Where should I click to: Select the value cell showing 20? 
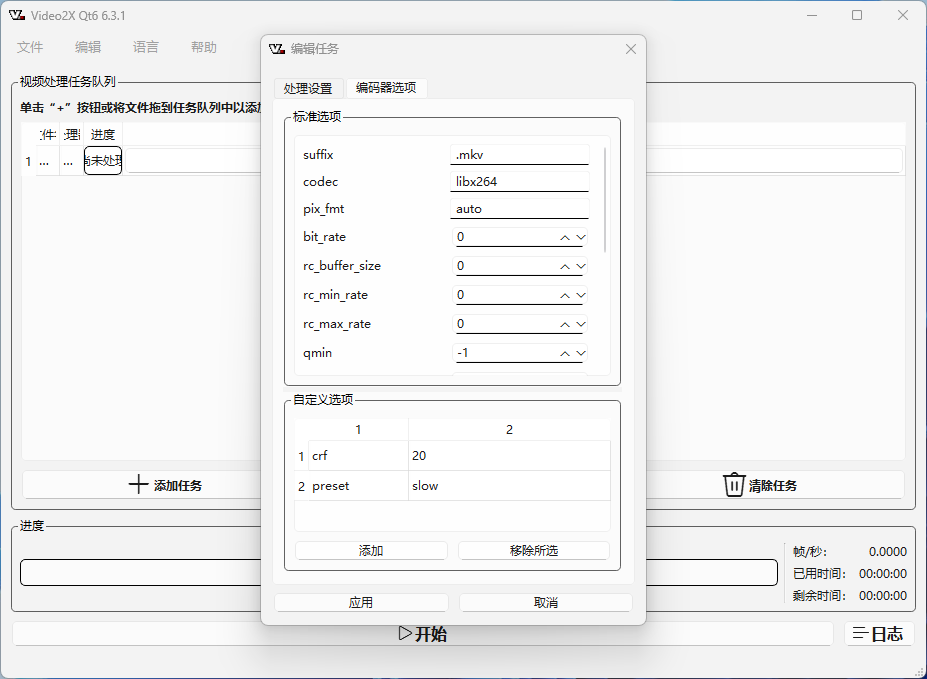[x=509, y=456]
